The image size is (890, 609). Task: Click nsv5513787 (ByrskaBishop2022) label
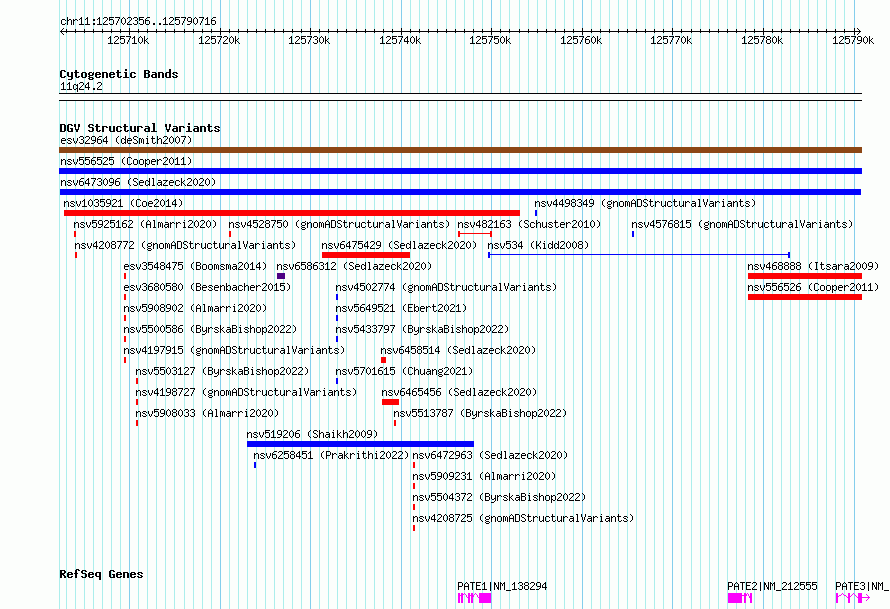480,413
